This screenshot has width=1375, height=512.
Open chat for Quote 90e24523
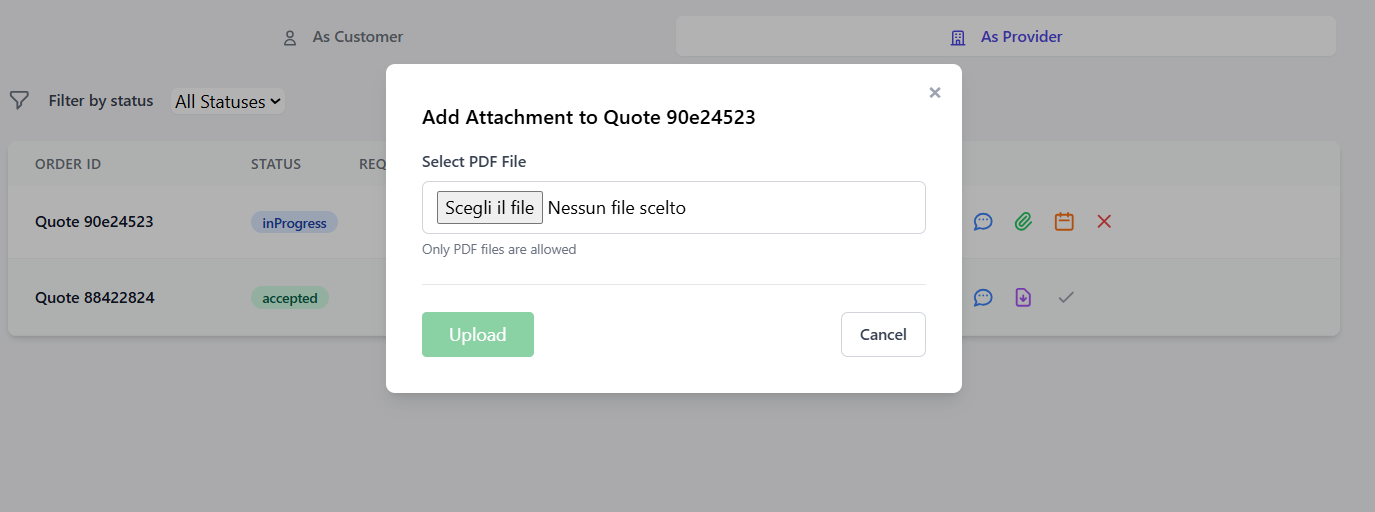(x=983, y=221)
